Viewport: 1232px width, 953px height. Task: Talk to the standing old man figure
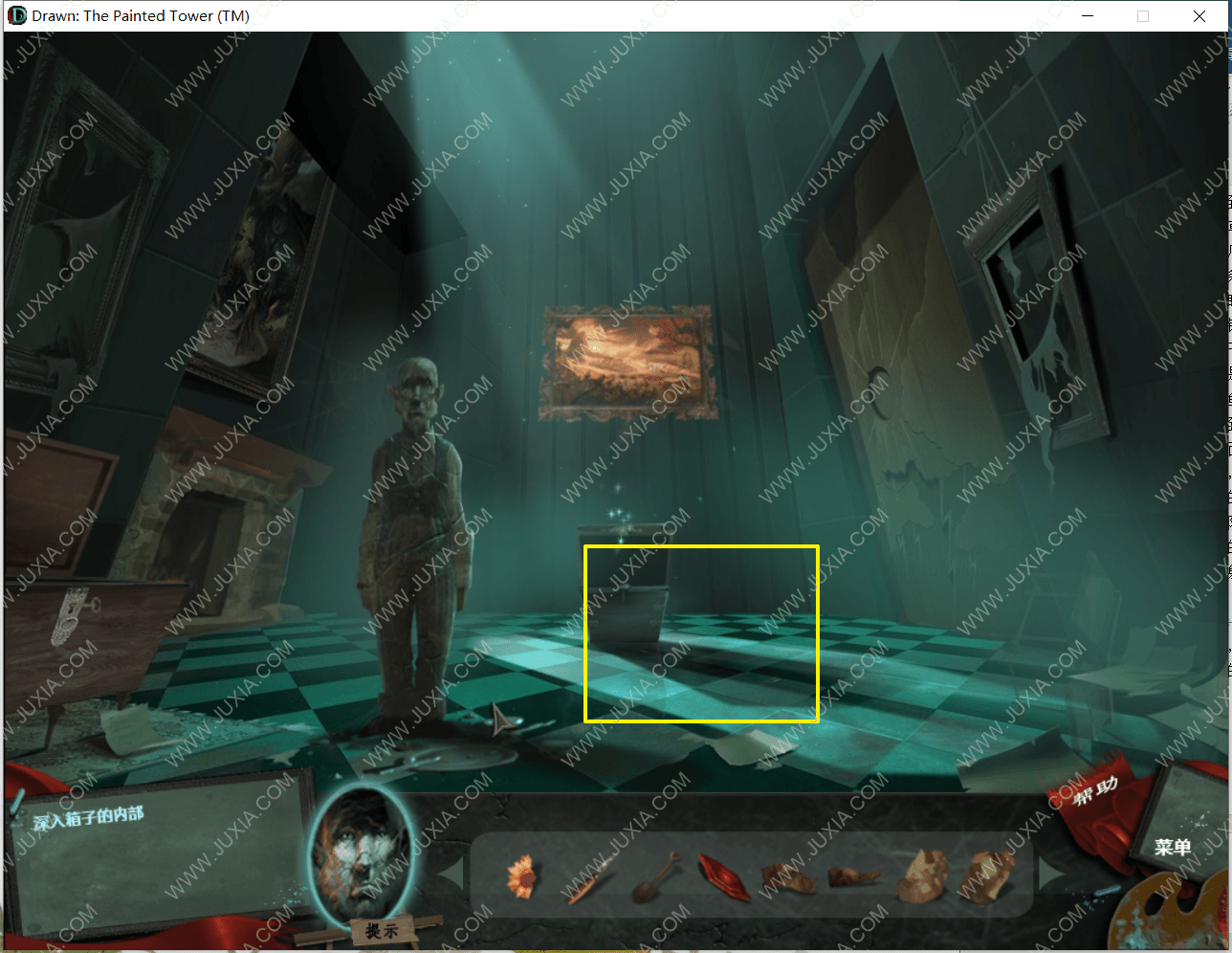(x=413, y=545)
